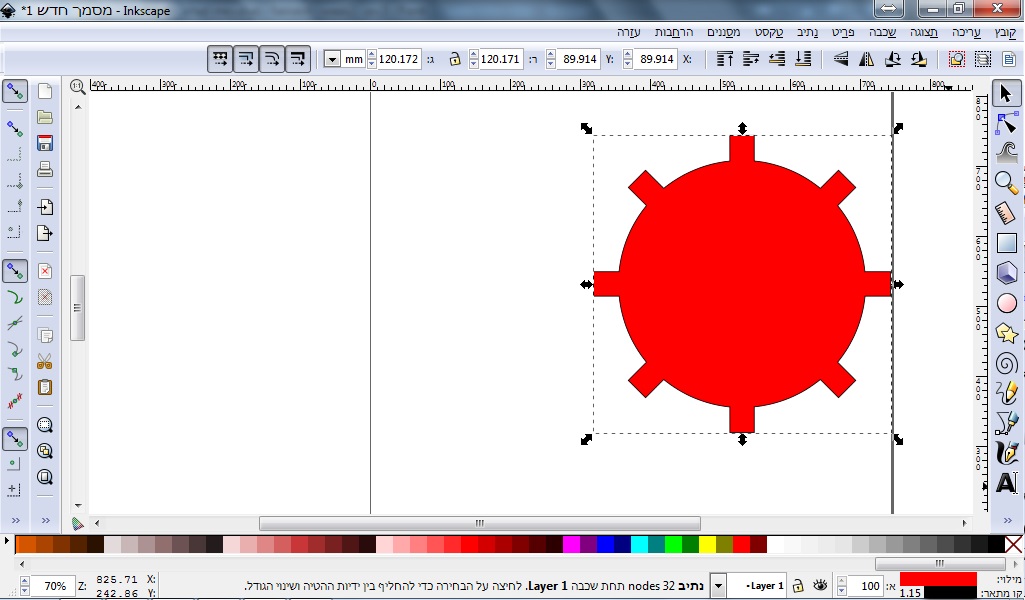This screenshot has width=1025, height=600.
Task: Open the קובץ (File) menu
Action: click(x=1005, y=32)
